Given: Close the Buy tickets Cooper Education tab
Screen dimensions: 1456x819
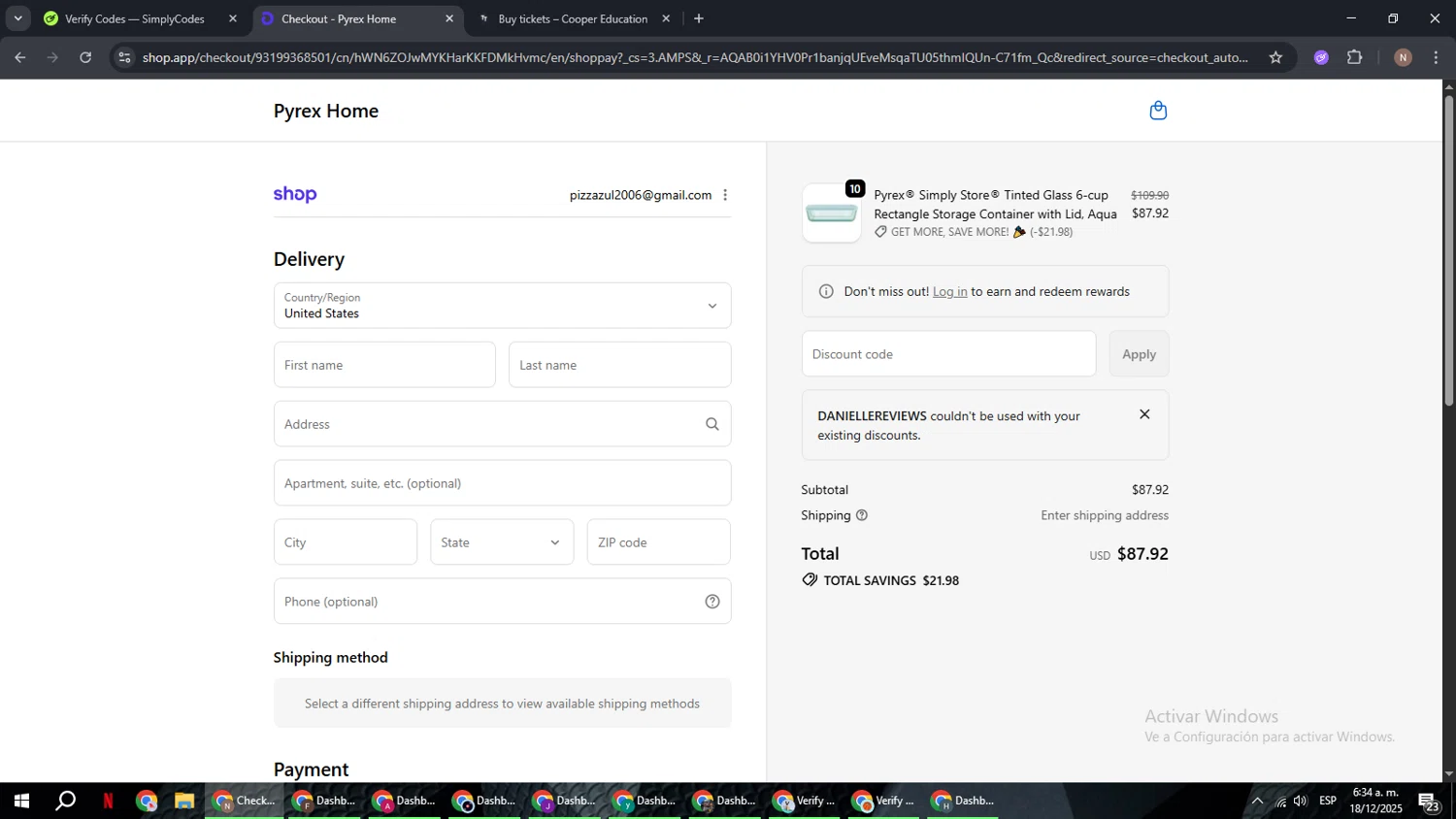Looking at the screenshot, I should pos(666,18).
